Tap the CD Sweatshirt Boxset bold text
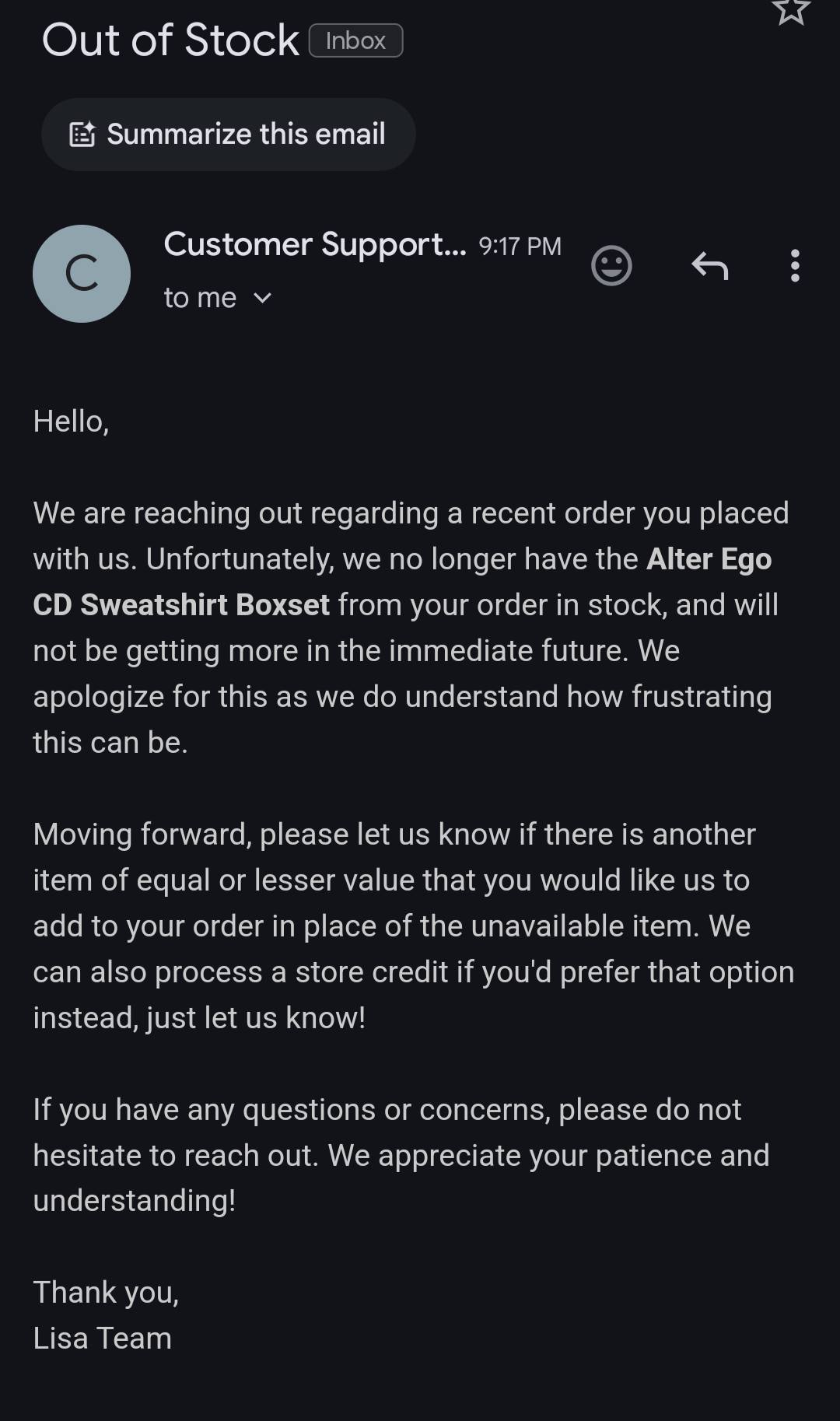The image size is (840, 1421). click(x=181, y=605)
